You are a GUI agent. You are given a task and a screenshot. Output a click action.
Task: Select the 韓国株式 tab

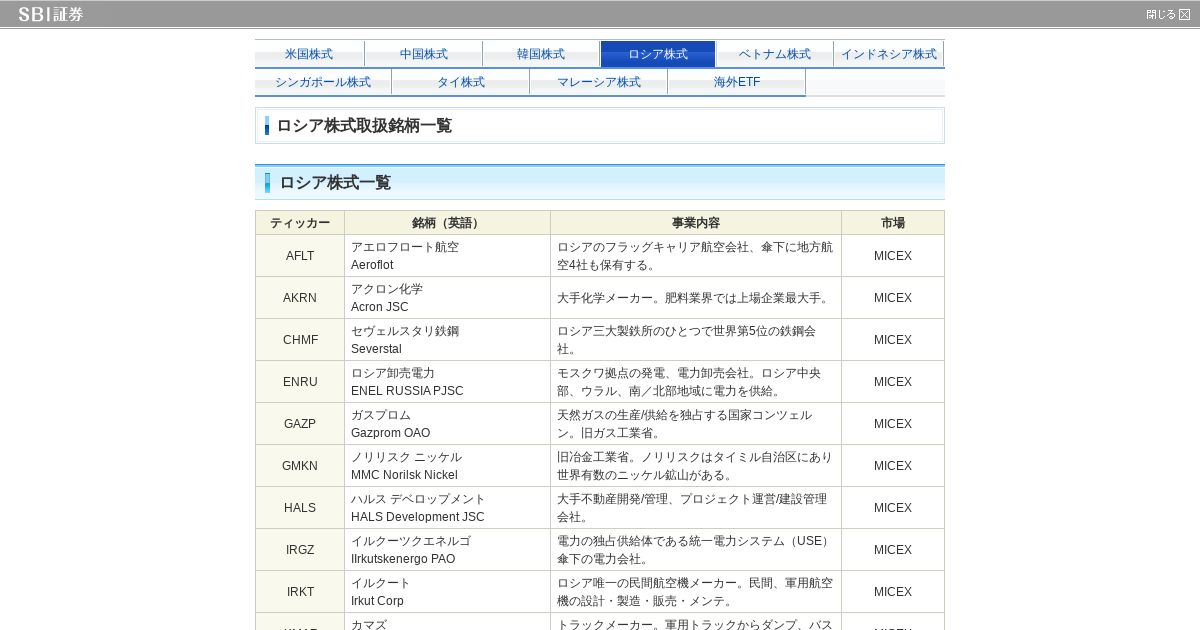pos(541,54)
